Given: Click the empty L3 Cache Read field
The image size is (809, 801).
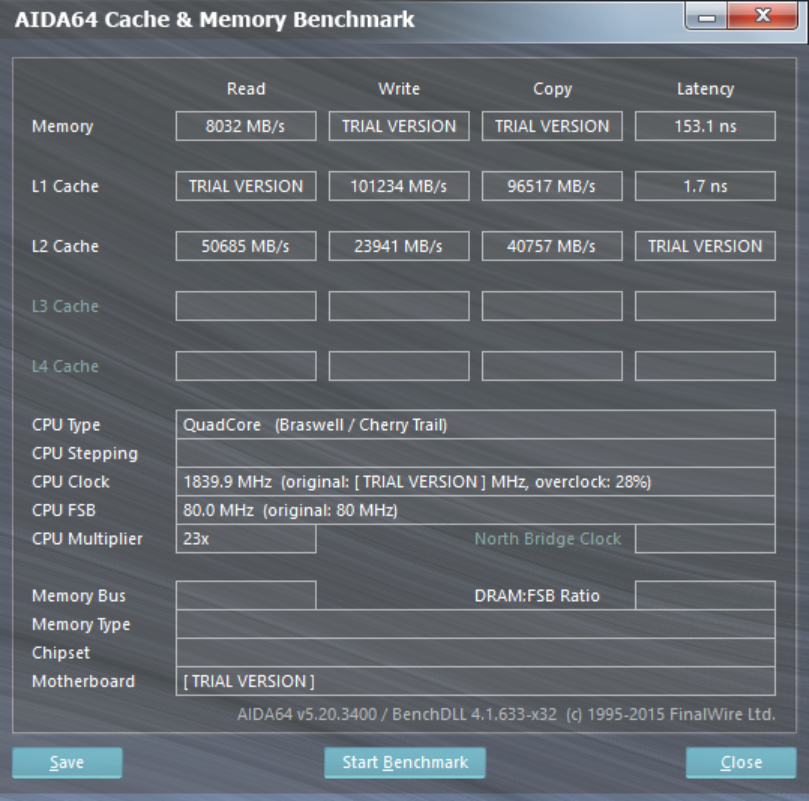Looking at the screenshot, I should 245,306.
